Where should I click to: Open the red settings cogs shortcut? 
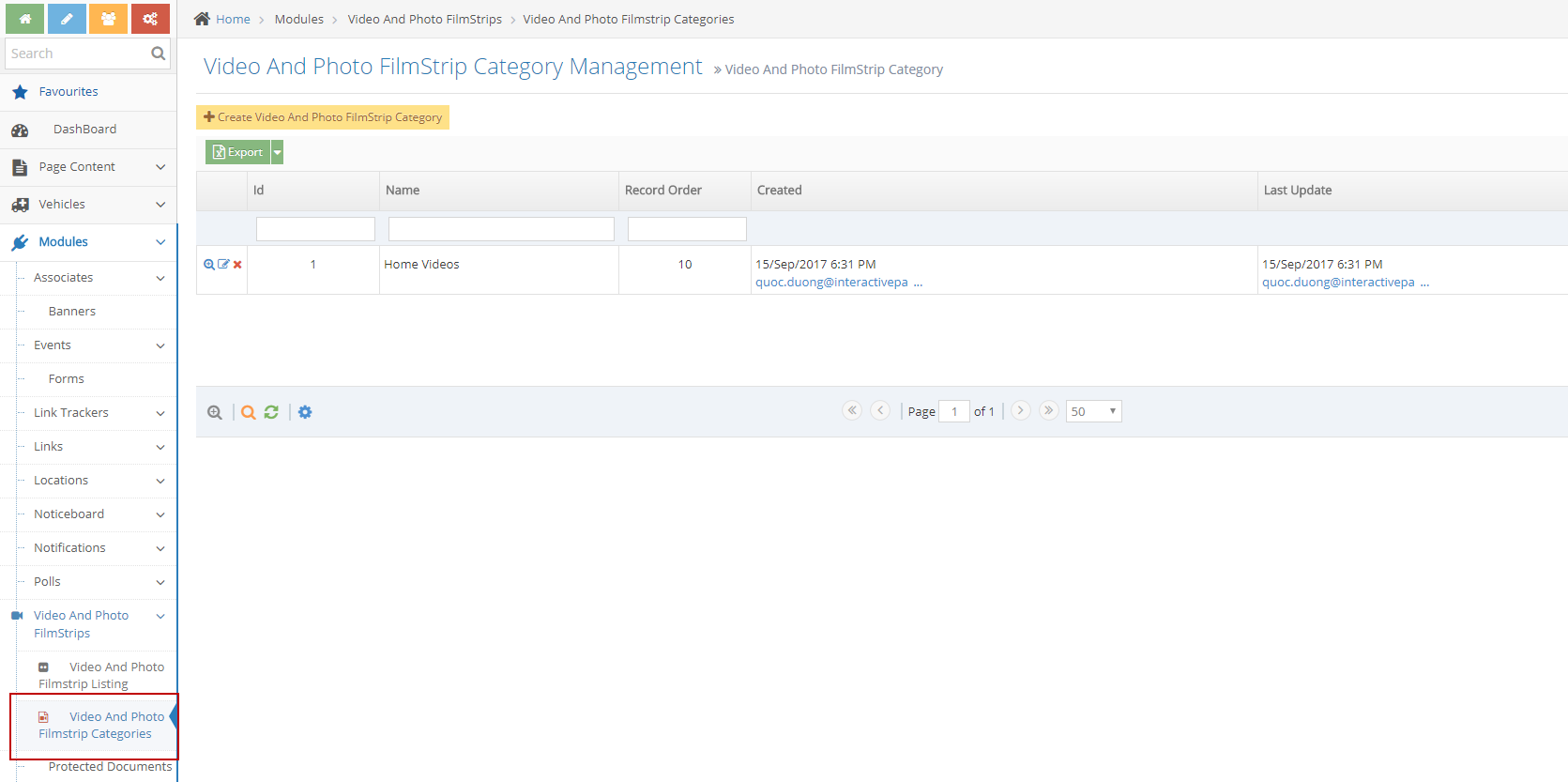(x=150, y=19)
